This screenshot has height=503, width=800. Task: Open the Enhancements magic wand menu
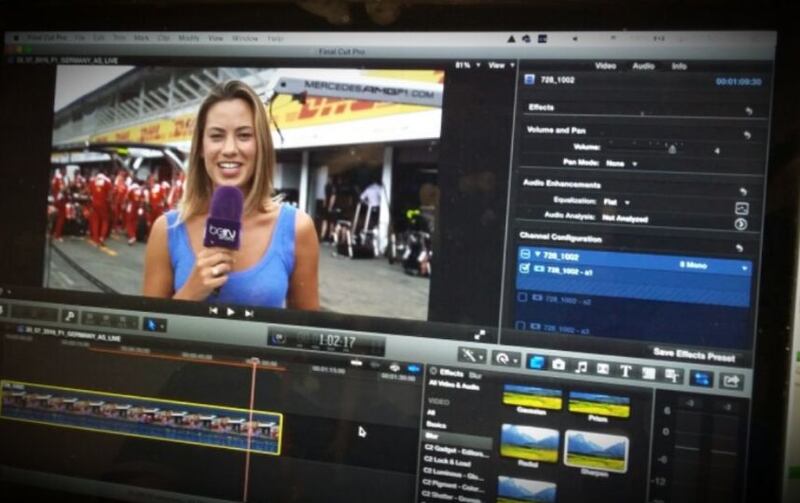tap(472, 355)
